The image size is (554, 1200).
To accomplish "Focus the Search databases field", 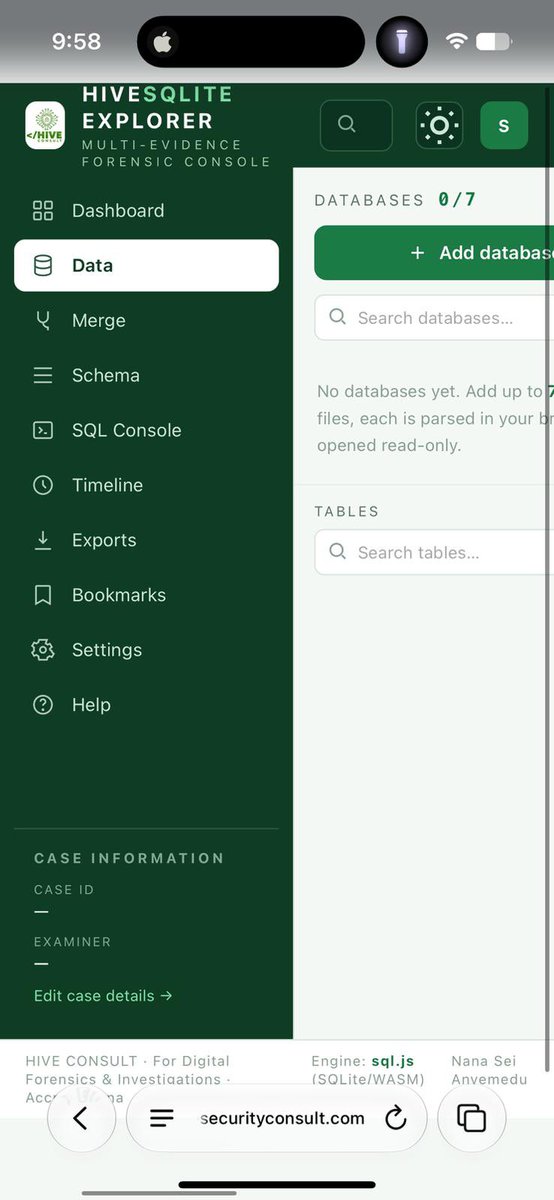I will pyautogui.click(x=434, y=317).
